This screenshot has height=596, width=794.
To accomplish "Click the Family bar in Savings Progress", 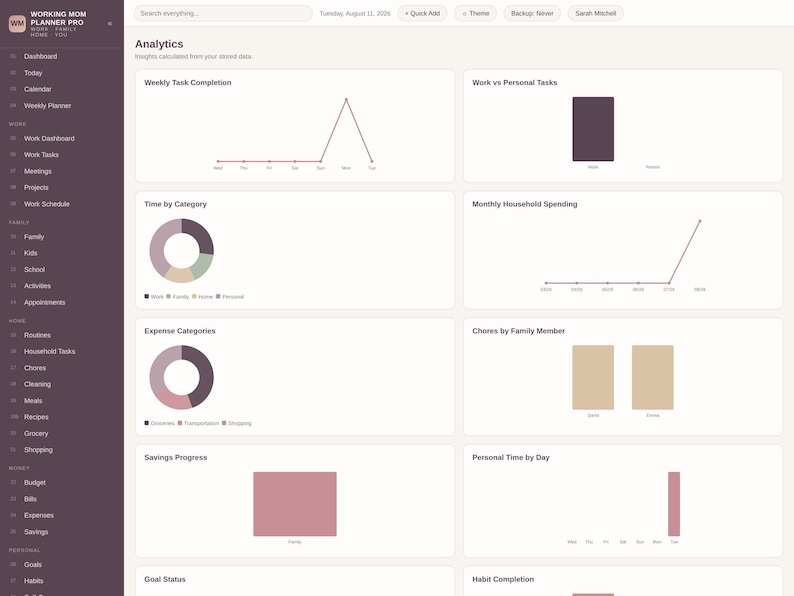I will 295,504.
